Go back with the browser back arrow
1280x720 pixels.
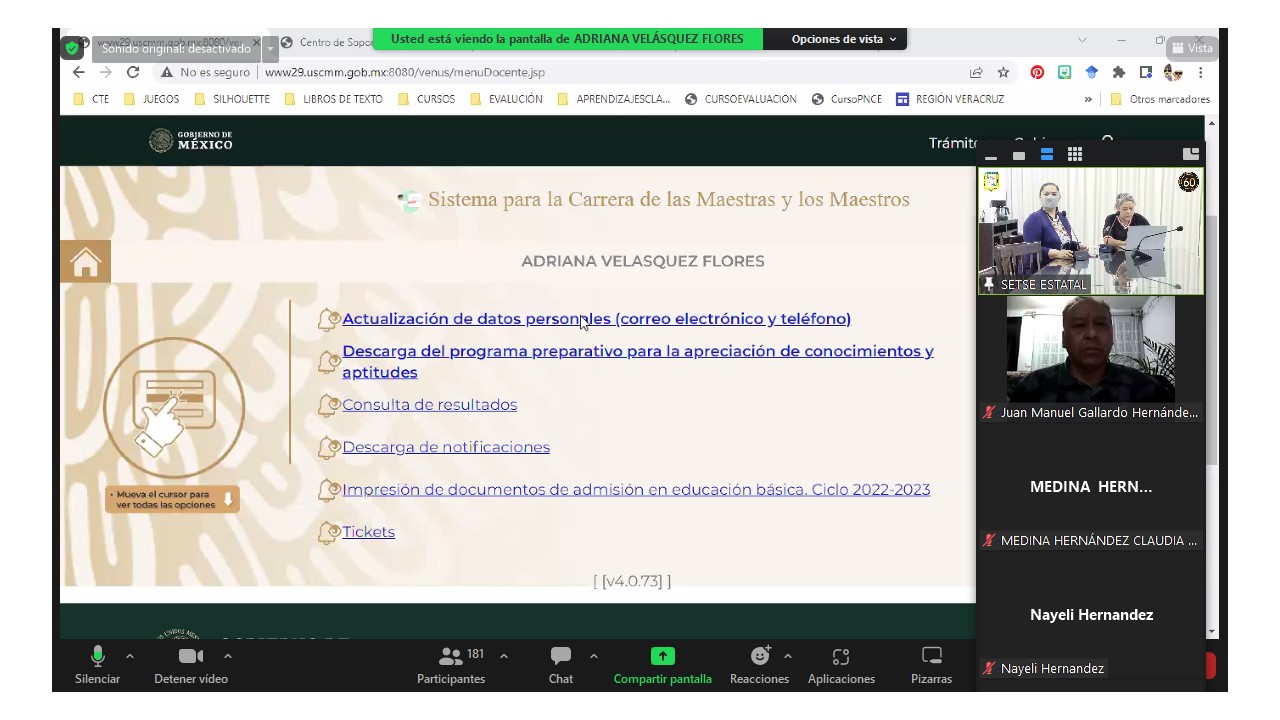pos(79,72)
